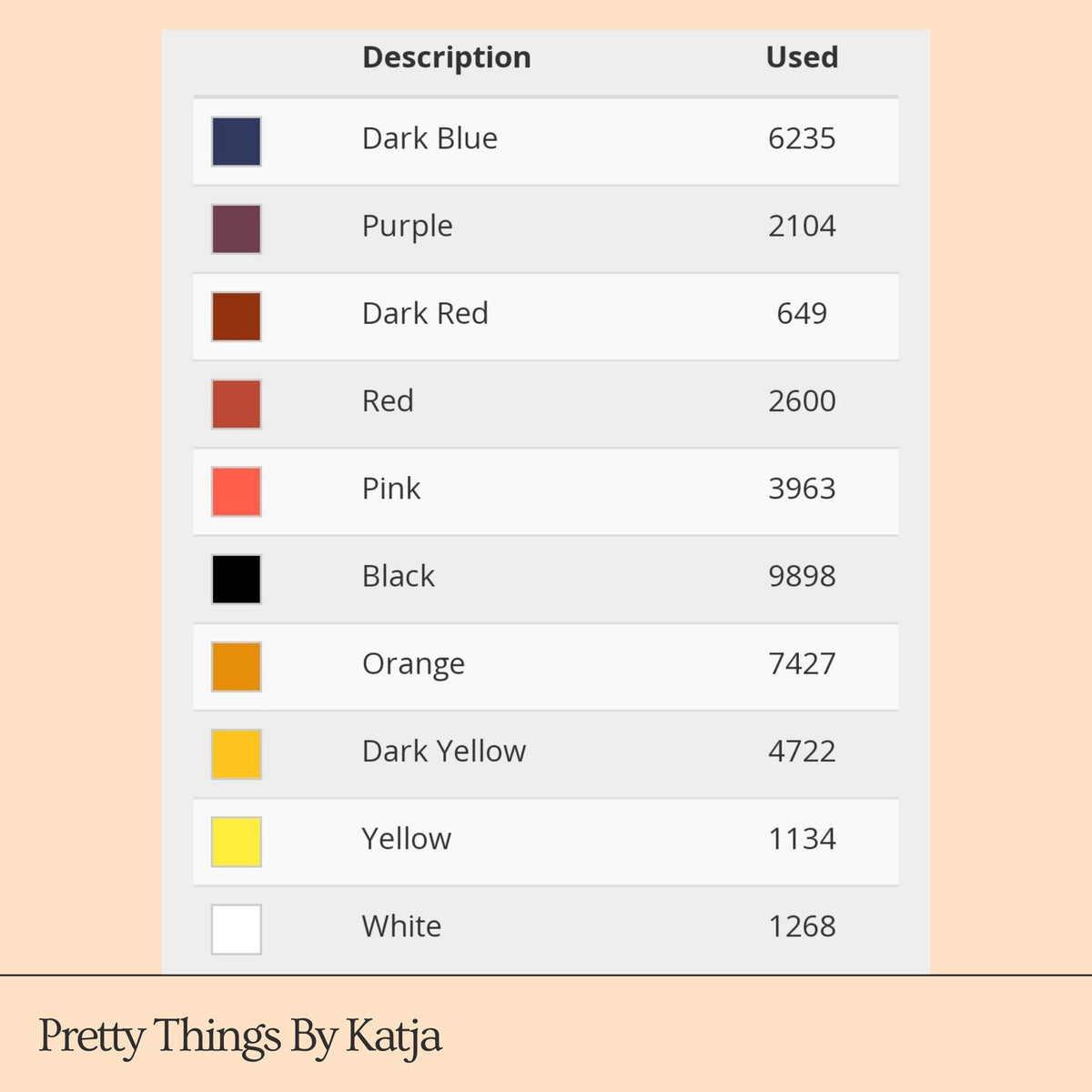Image resolution: width=1092 pixels, height=1092 pixels.
Task: Click the Pink color swatch
Action: (x=237, y=491)
